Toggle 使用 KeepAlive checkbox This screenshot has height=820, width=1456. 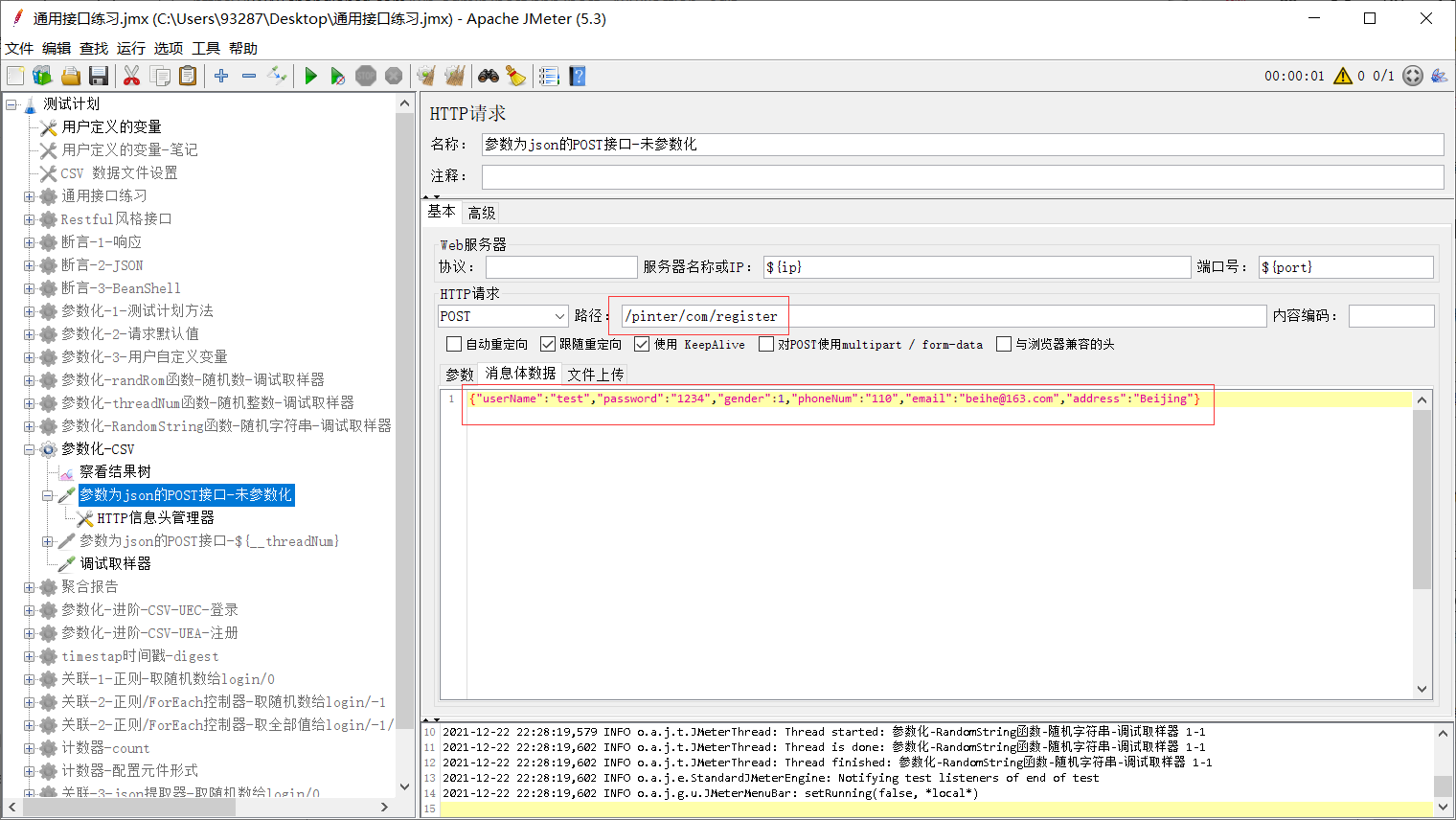pyautogui.click(x=642, y=344)
